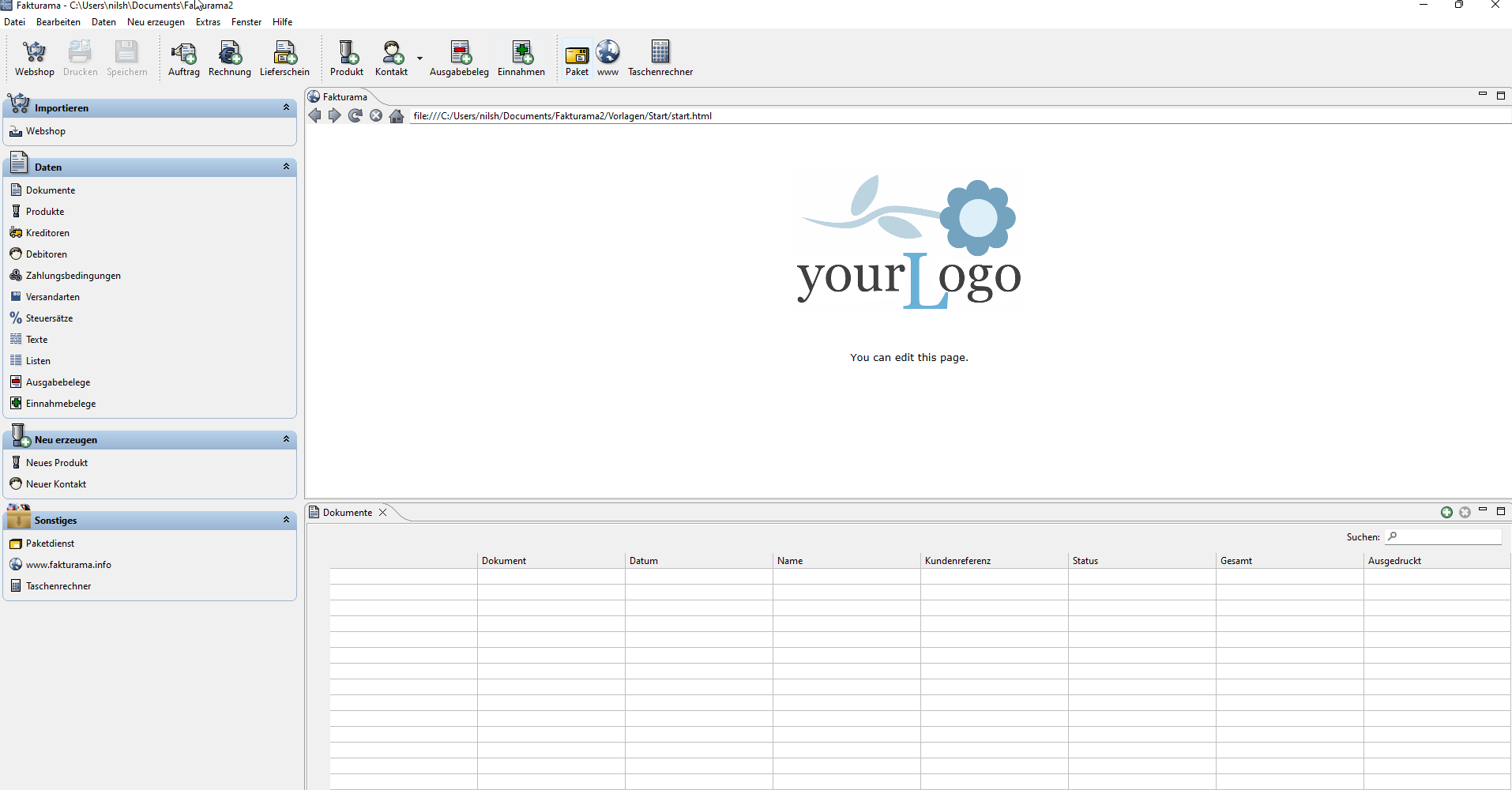Sort table by Datum column header
The width and height of the screenshot is (1512, 790).
click(x=698, y=561)
